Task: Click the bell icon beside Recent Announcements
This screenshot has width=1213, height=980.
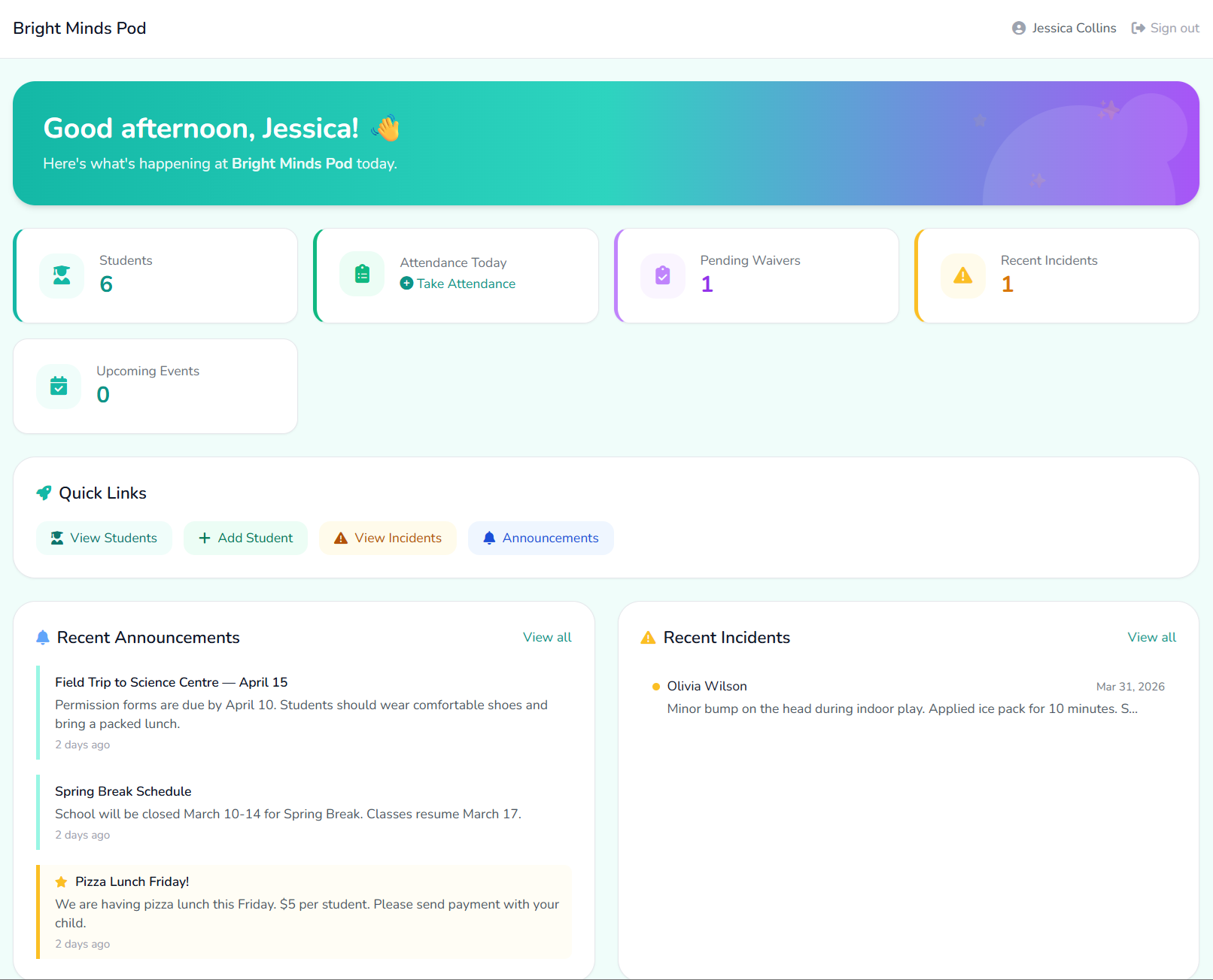Action: (43, 637)
